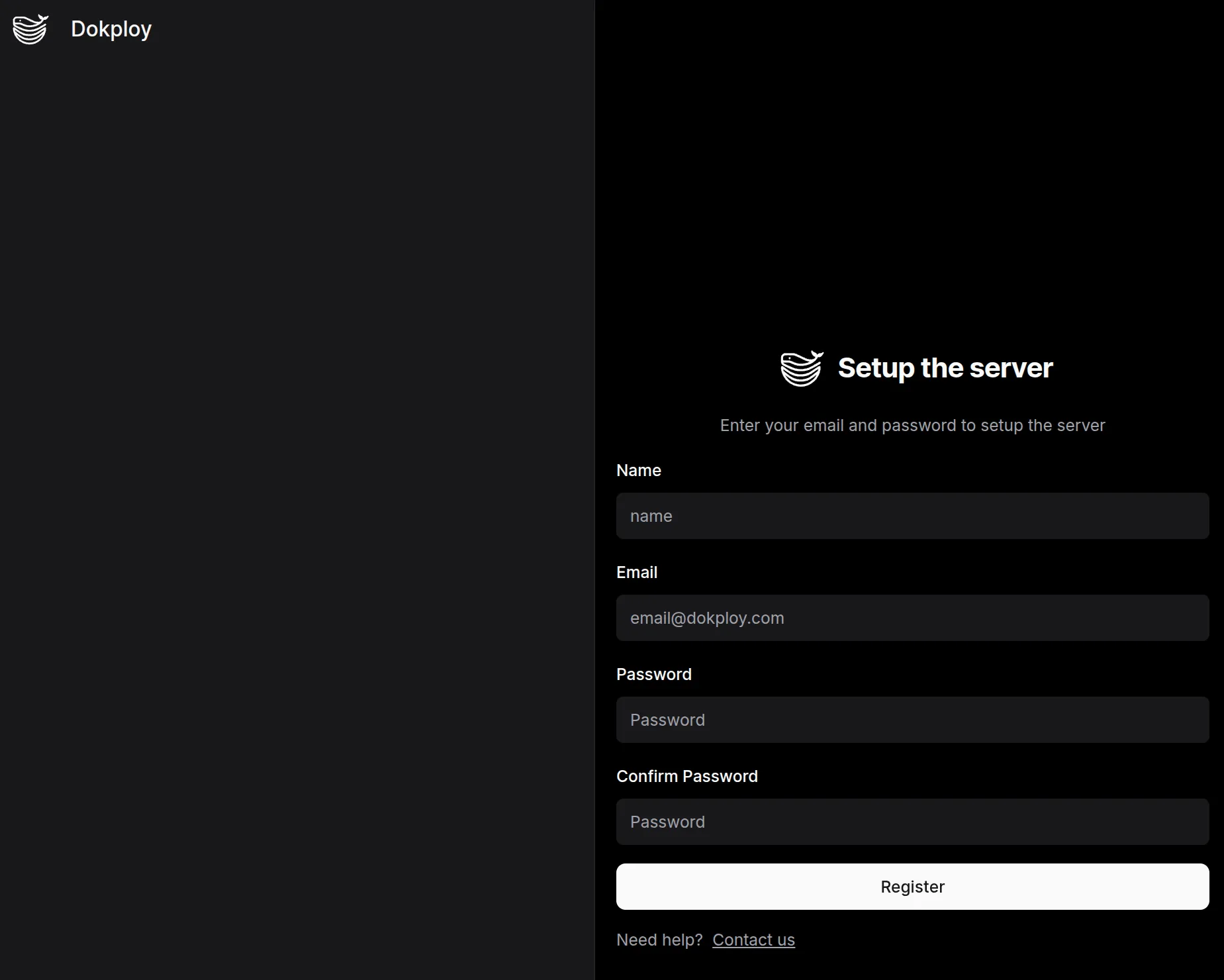Click the Password field label
1224x980 pixels.
pos(654,674)
